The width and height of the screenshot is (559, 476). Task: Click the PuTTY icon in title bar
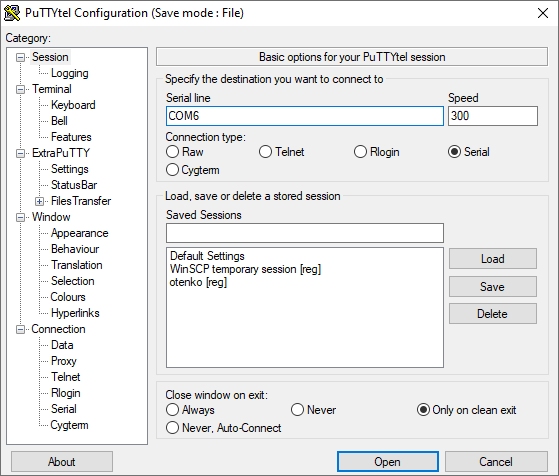pos(12,13)
